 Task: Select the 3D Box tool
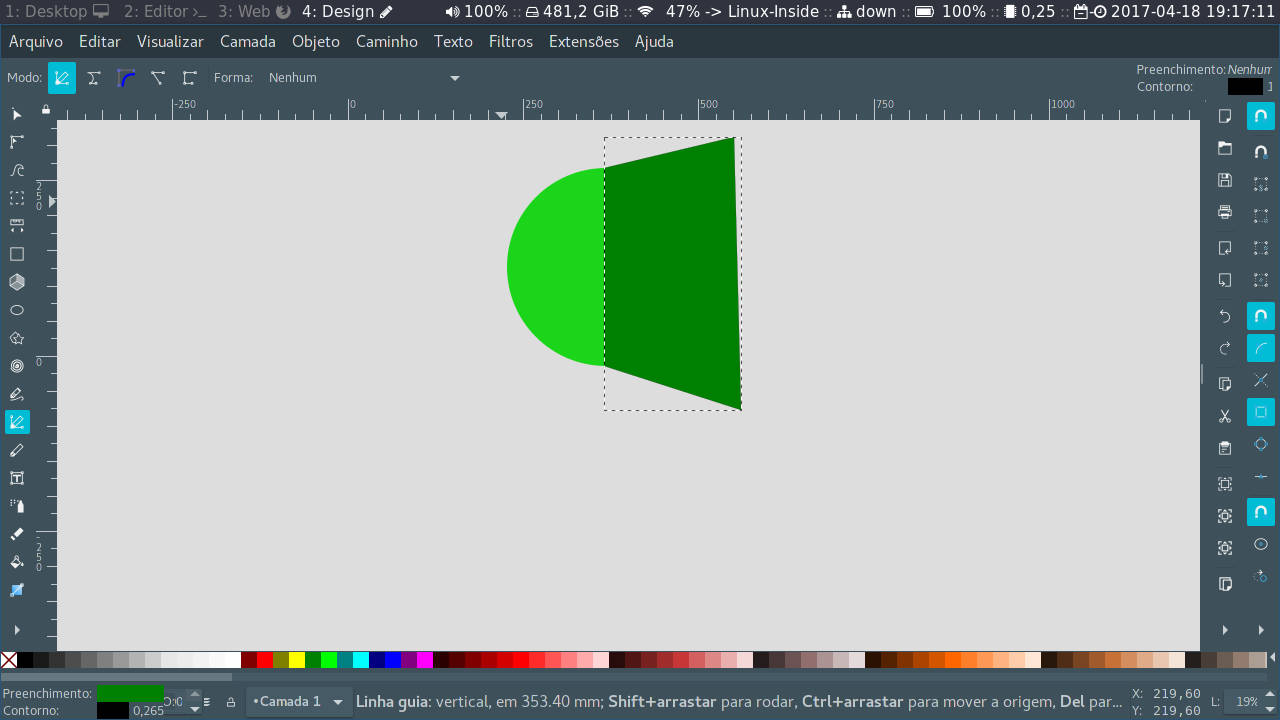click(x=17, y=282)
